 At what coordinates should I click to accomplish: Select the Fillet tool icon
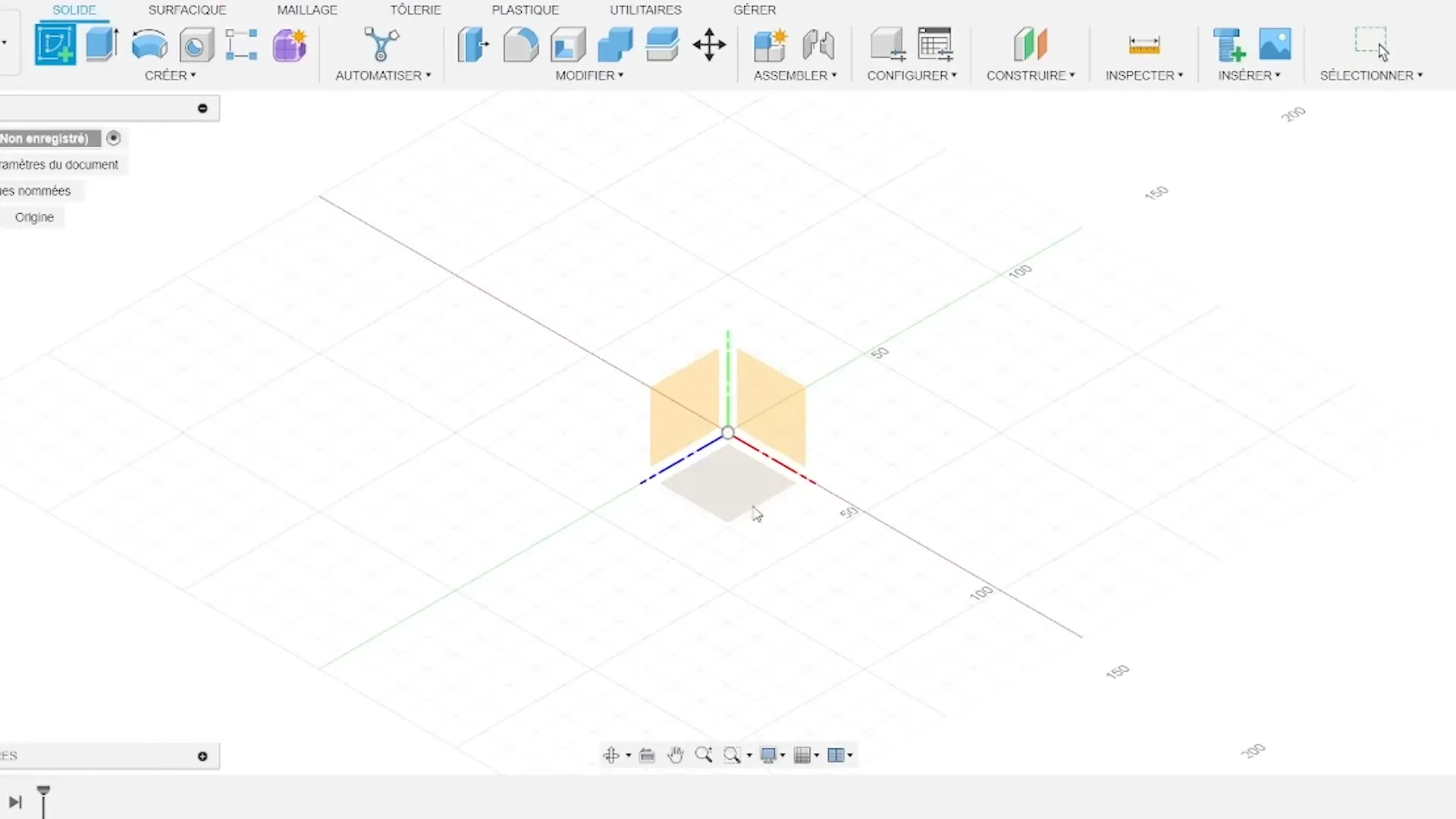coord(521,45)
